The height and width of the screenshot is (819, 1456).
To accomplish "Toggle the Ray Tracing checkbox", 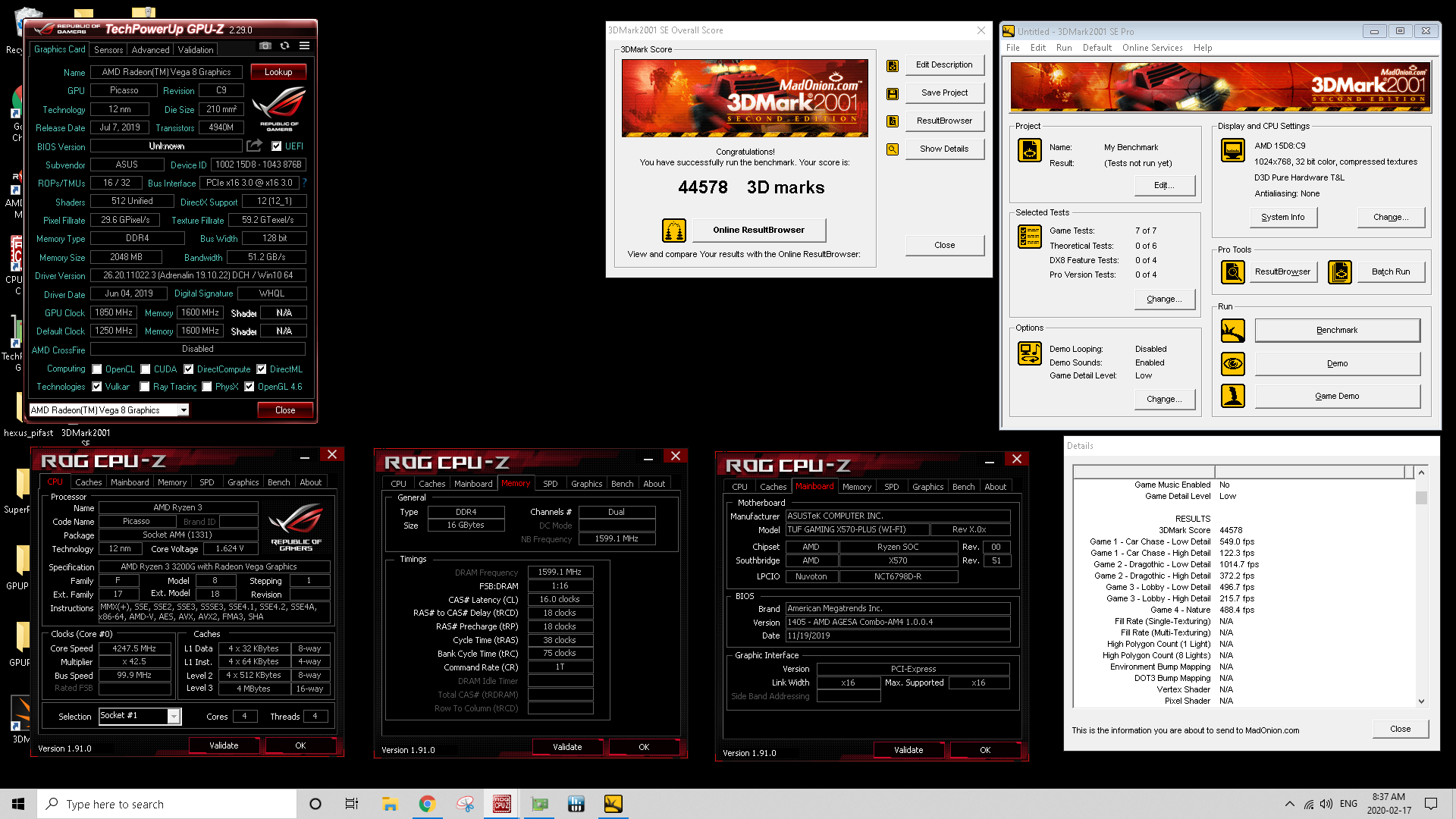I will [144, 387].
